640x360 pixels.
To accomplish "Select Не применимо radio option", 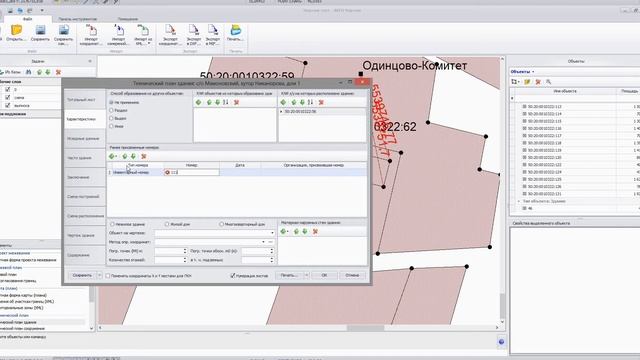I will 111,102.
